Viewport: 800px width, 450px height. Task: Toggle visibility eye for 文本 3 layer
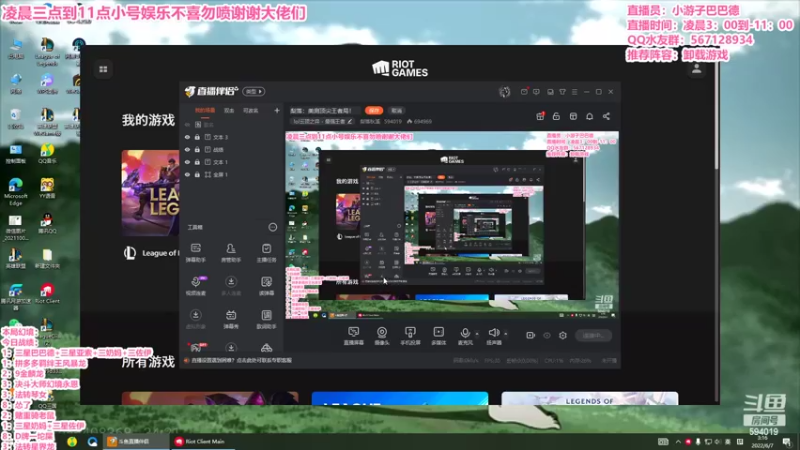[x=187, y=137]
